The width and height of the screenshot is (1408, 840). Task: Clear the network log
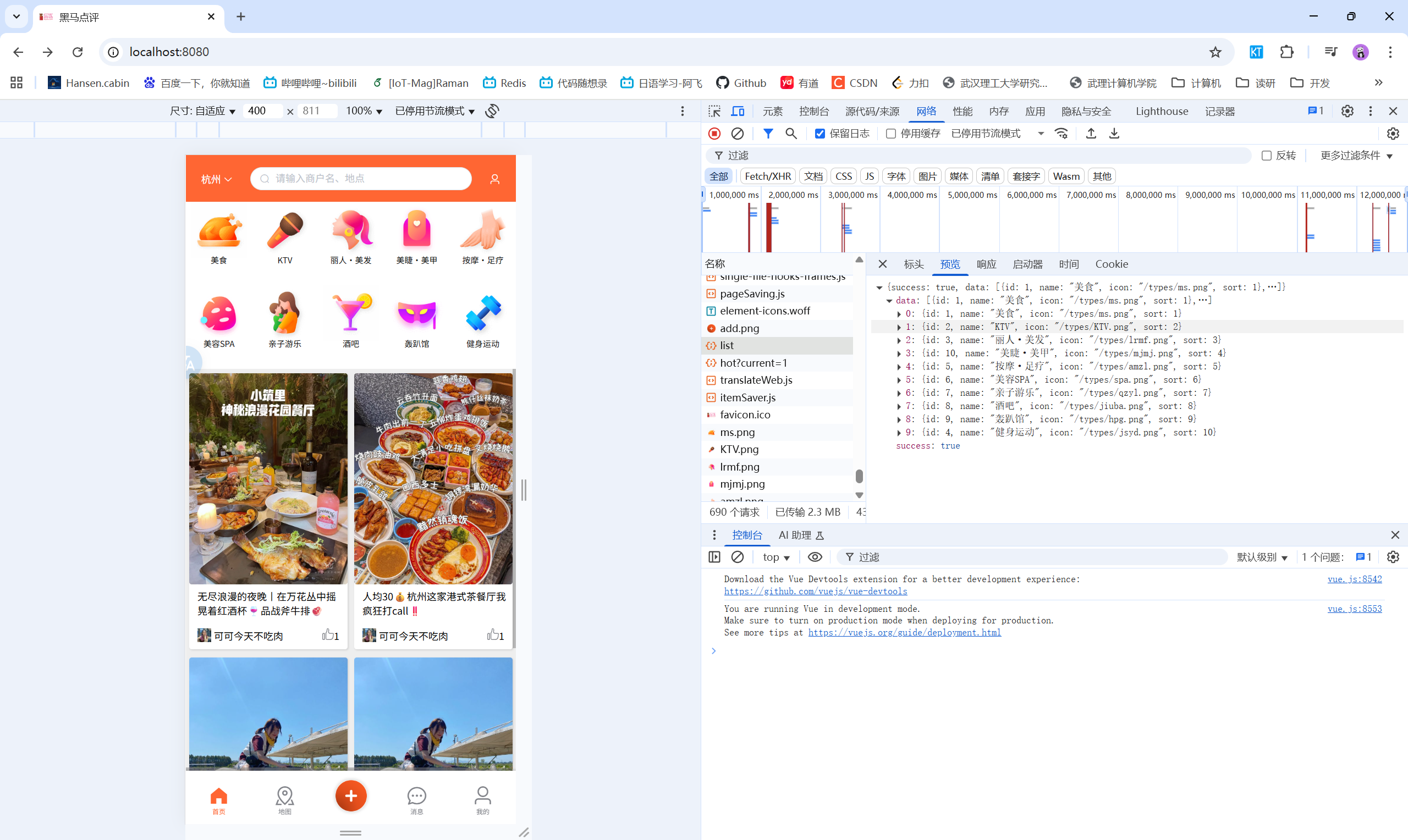coord(737,134)
